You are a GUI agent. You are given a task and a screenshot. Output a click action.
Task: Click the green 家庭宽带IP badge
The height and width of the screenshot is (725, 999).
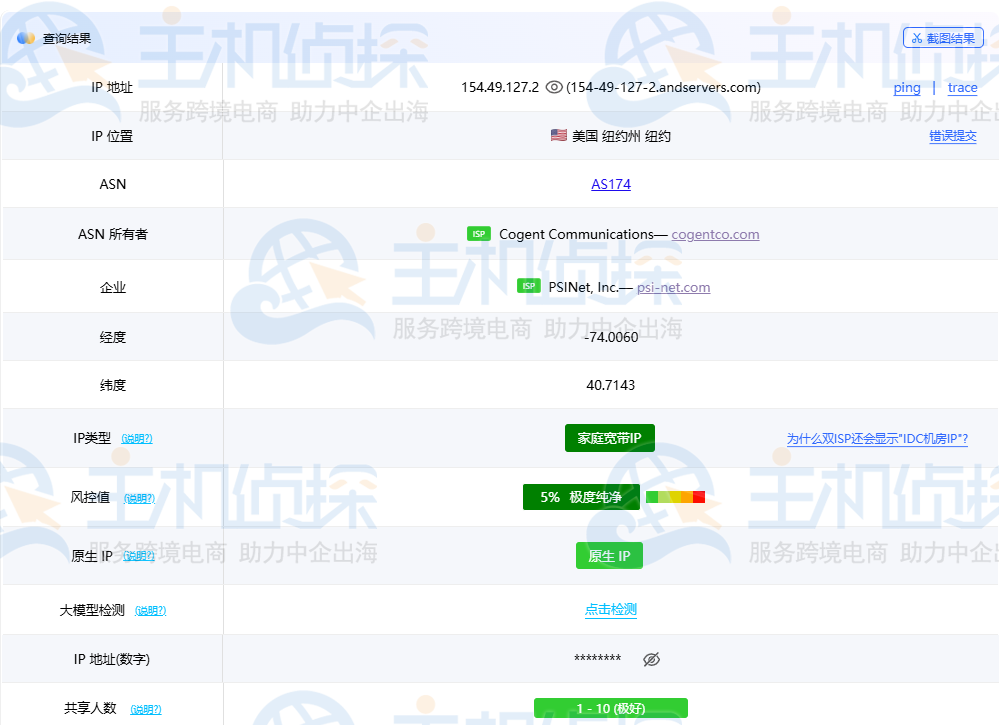coord(610,438)
